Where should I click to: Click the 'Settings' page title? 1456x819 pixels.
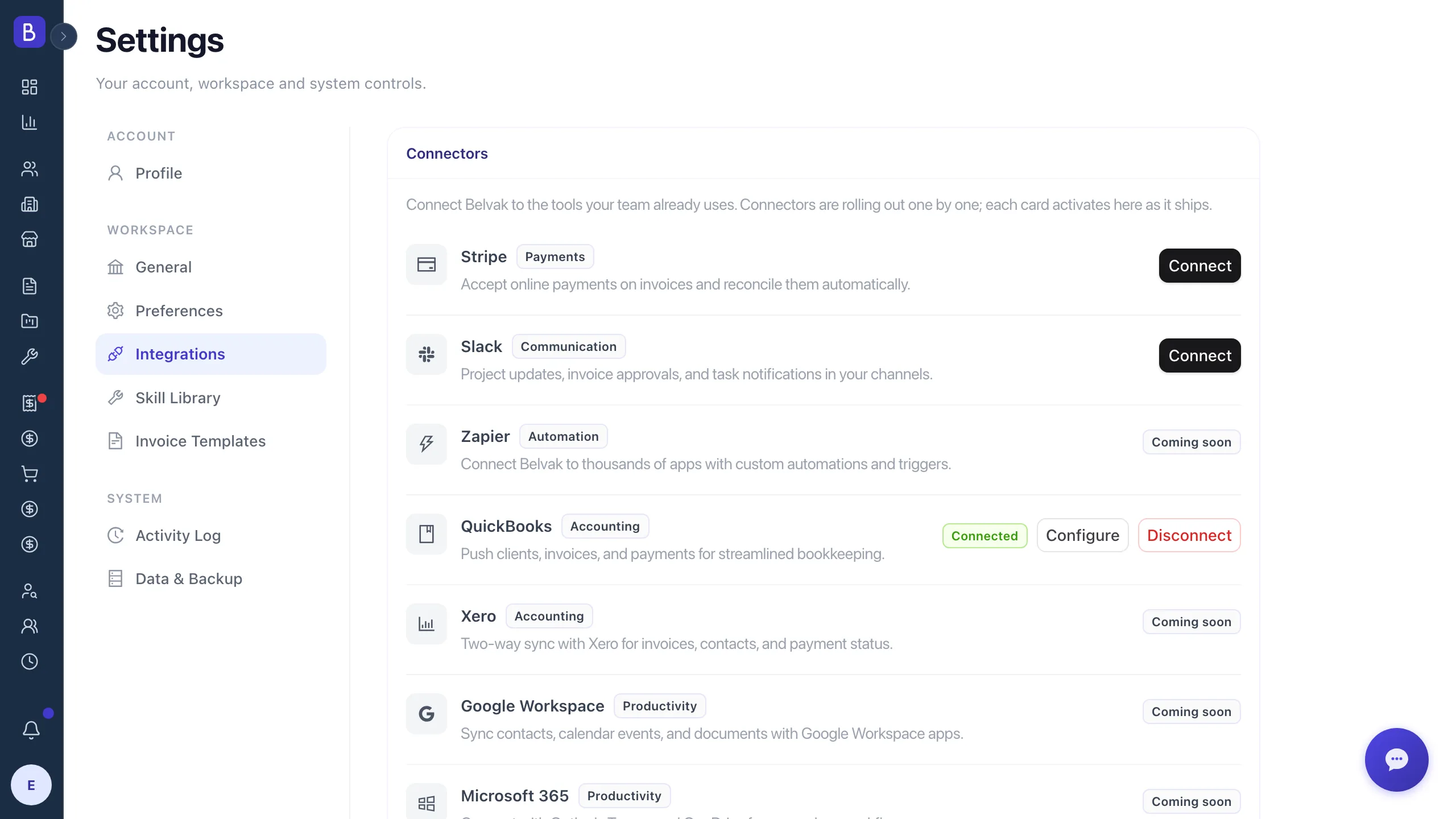point(160,40)
